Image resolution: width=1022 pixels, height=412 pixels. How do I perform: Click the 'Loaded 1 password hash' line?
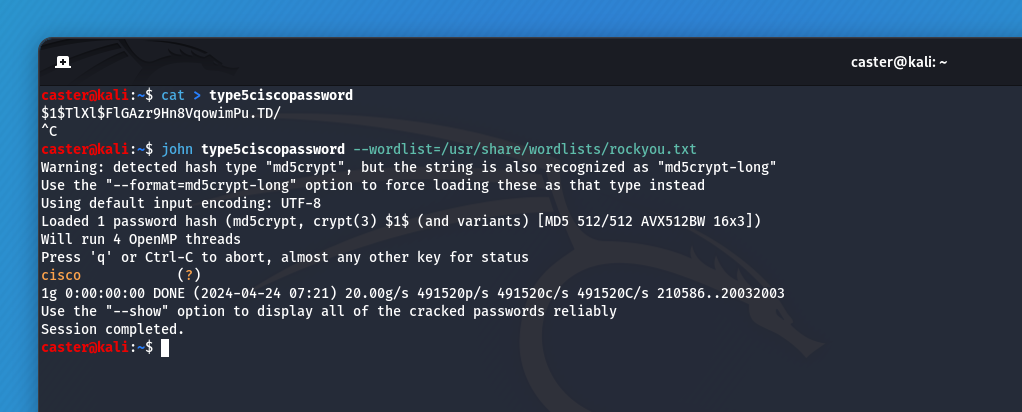tap(401, 221)
